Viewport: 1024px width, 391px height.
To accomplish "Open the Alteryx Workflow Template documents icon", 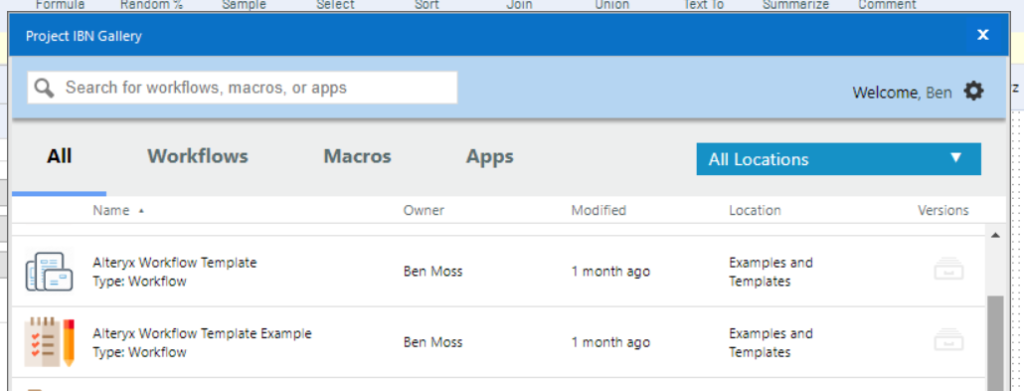I will [49, 272].
